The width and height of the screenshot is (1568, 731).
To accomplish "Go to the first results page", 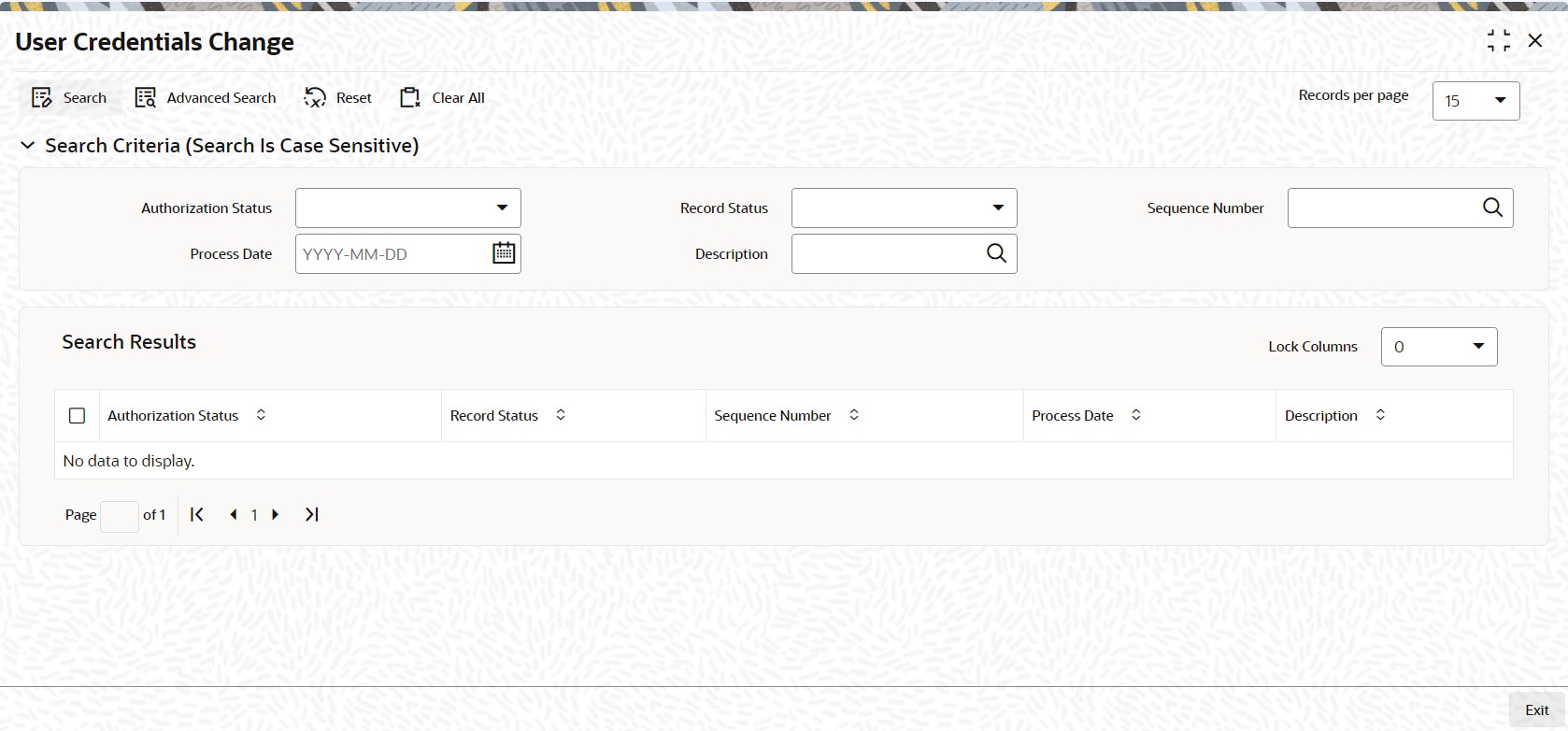I will pos(197,514).
